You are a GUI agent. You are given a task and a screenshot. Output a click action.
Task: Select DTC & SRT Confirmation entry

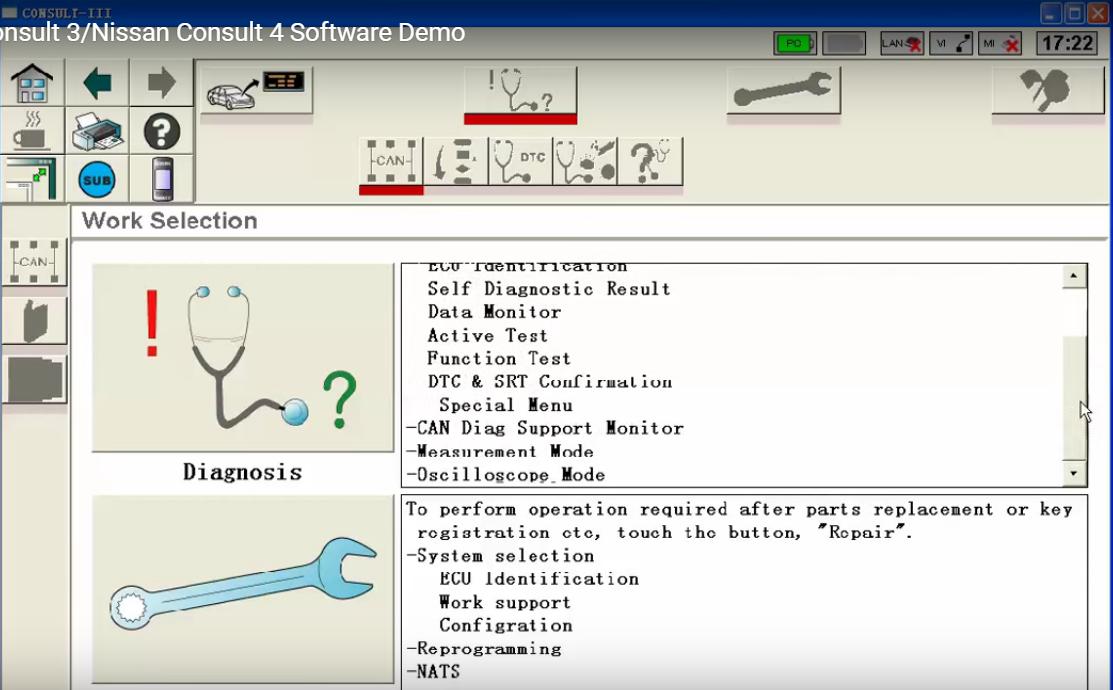click(550, 382)
